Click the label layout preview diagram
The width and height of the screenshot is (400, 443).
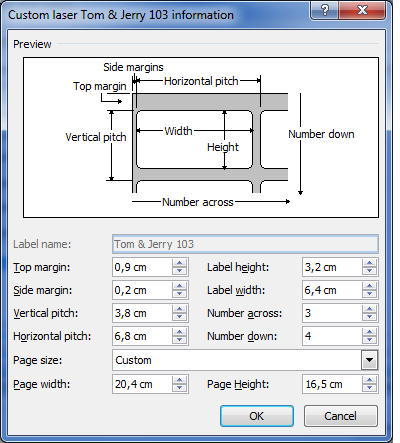coord(201,137)
